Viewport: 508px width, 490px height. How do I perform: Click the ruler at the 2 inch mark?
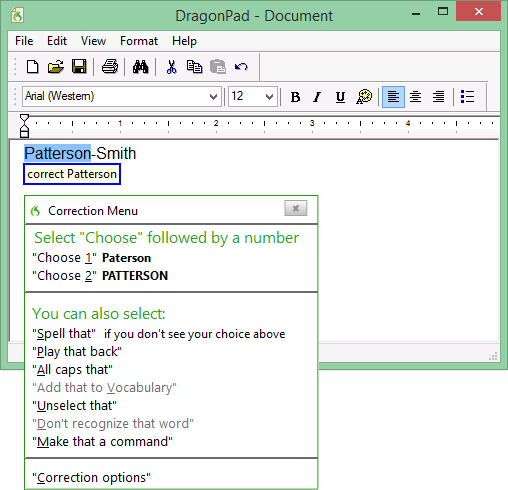pyautogui.click(x=216, y=124)
